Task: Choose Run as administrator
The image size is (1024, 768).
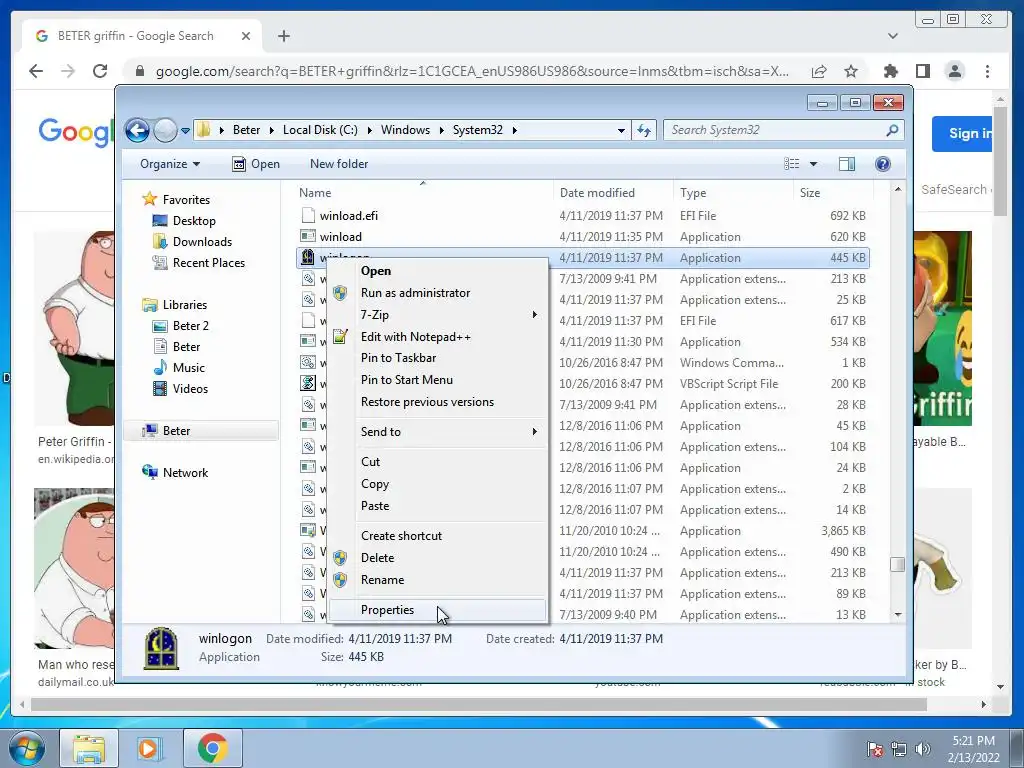Action: point(415,293)
